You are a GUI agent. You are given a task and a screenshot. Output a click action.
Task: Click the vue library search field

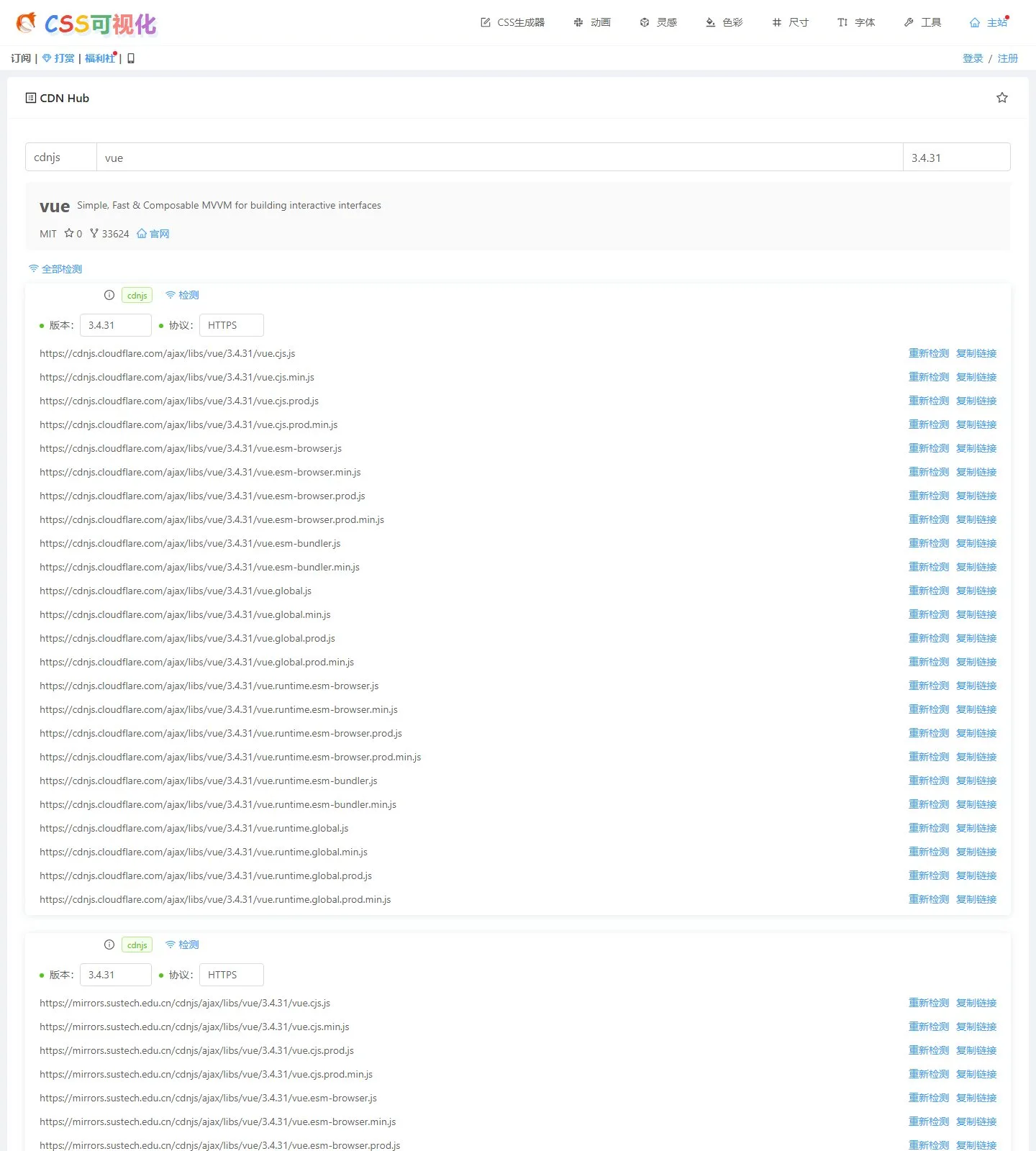(500, 157)
